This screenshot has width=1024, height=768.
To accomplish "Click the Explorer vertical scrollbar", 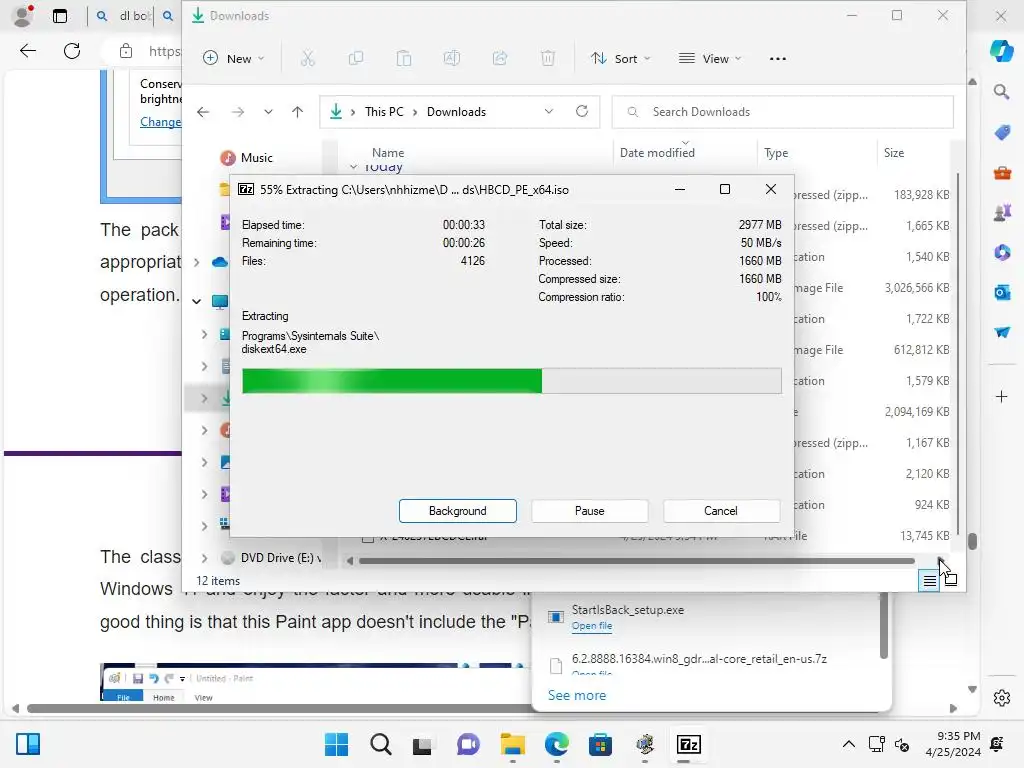I will pyautogui.click(x=958, y=353).
